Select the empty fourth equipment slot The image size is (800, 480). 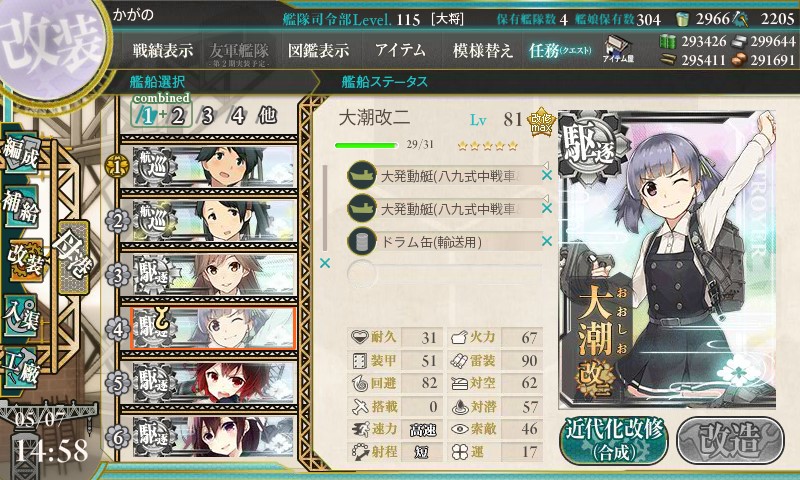[x=444, y=274]
